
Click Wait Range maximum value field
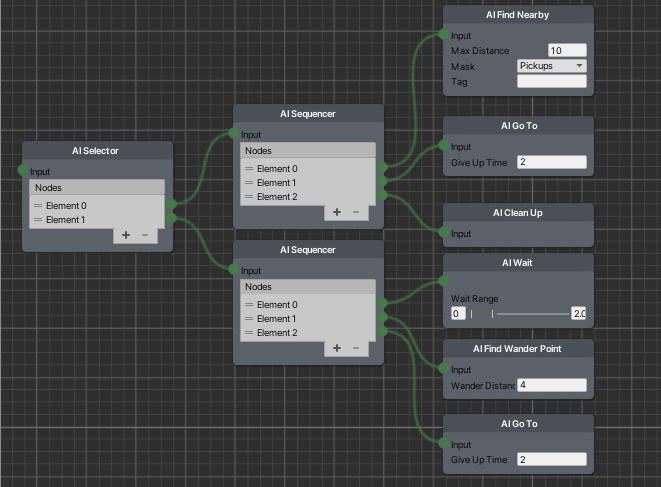click(579, 313)
